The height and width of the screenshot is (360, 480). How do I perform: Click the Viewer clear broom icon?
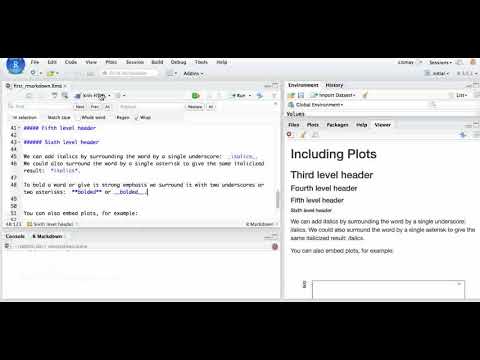click(x=303, y=134)
